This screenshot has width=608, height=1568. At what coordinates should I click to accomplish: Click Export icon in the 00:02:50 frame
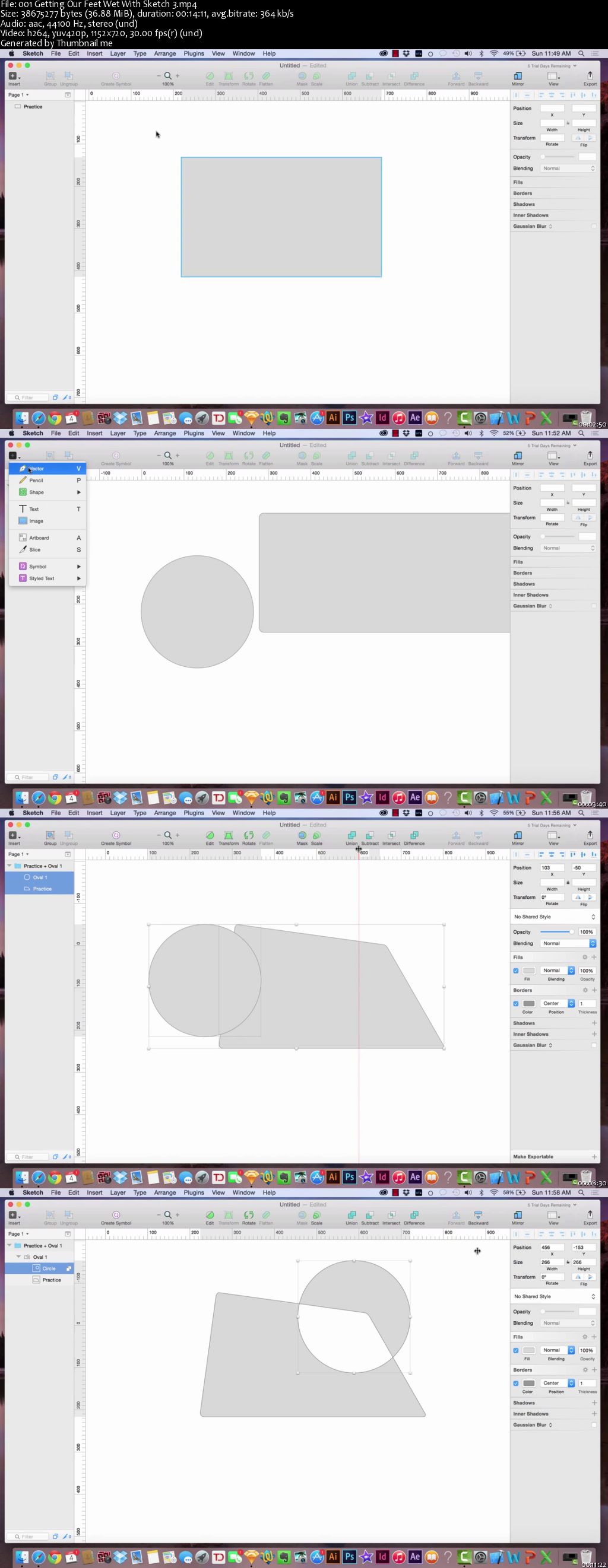tap(590, 75)
